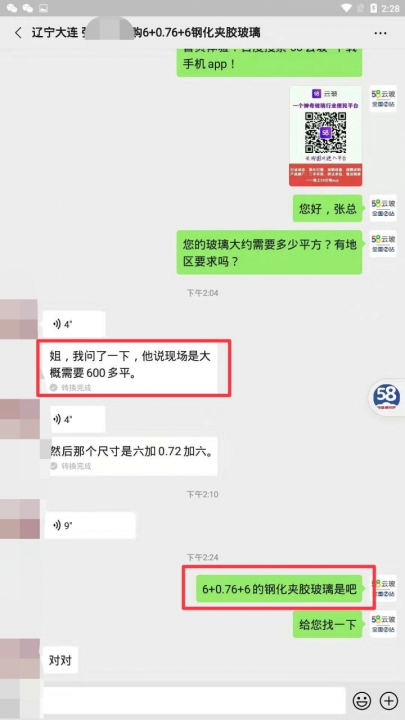Tap sender avatar beside 您好，张总 message
Image resolution: width=405 pixels, height=720 pixels.
pos(383,208)
